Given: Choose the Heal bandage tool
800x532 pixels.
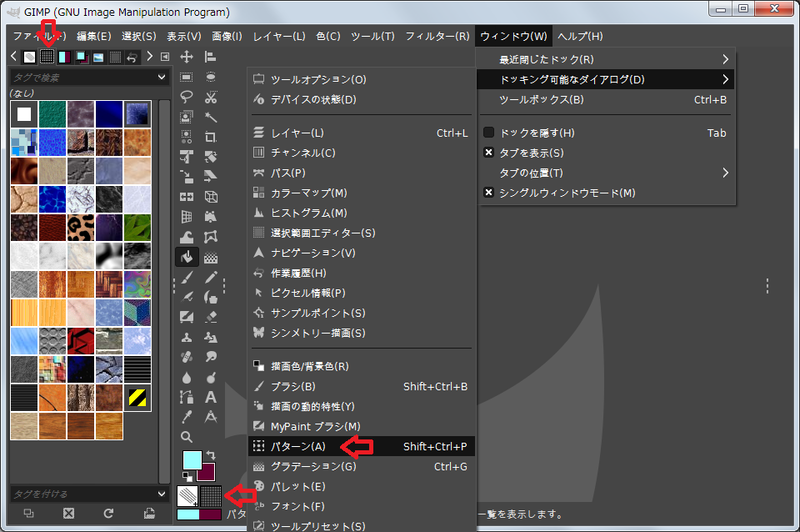Looking at the screenshot, I should (x=186, y=357).
